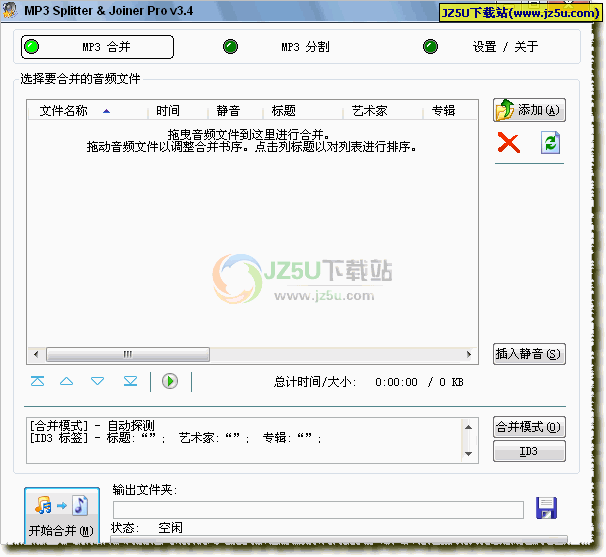Screen dimensions: 606x557
Task: Click the 总计时间/大小 label
Action: (x=315, y=382)
